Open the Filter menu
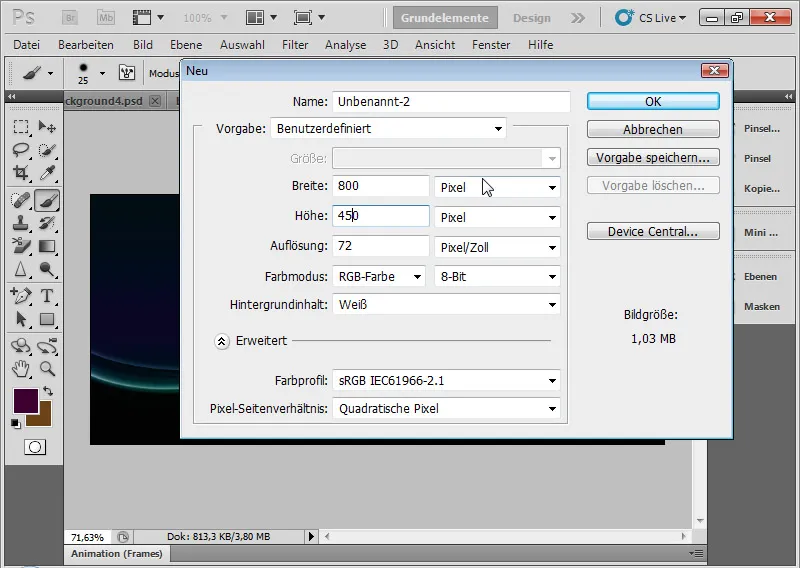Image resolution: width=800 pixels, height=568 pixels. click(295, 45)
